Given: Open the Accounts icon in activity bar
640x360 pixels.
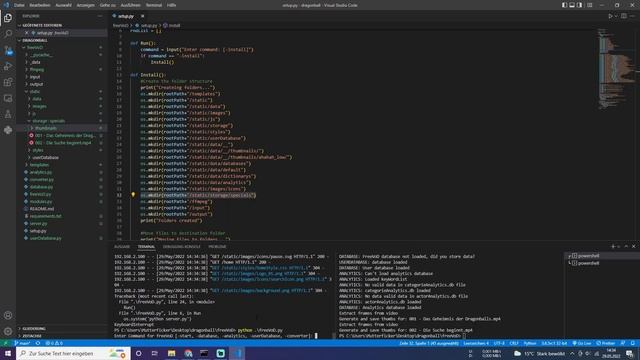Looking at the screenshot, I should [8, 316].
